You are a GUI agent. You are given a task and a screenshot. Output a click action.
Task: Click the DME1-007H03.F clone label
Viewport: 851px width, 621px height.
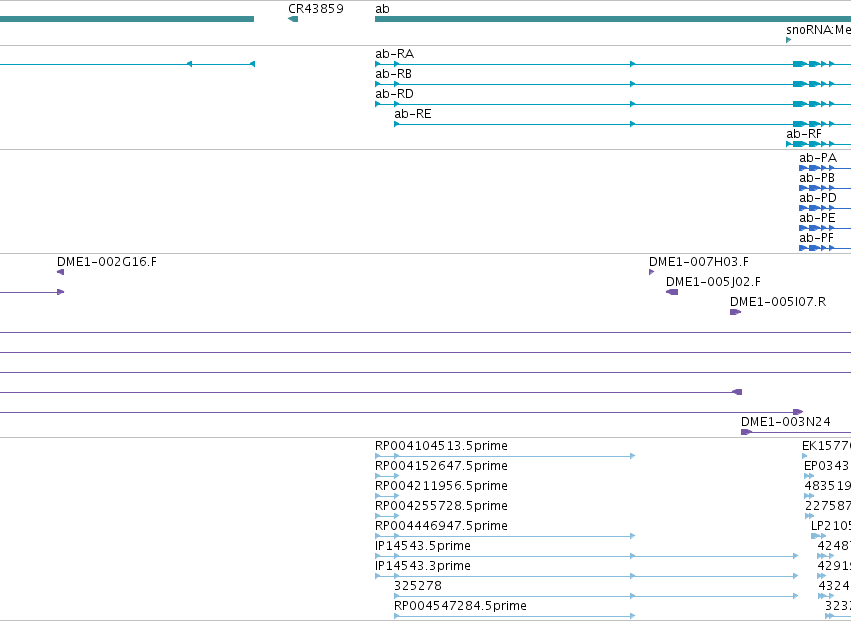699,262
